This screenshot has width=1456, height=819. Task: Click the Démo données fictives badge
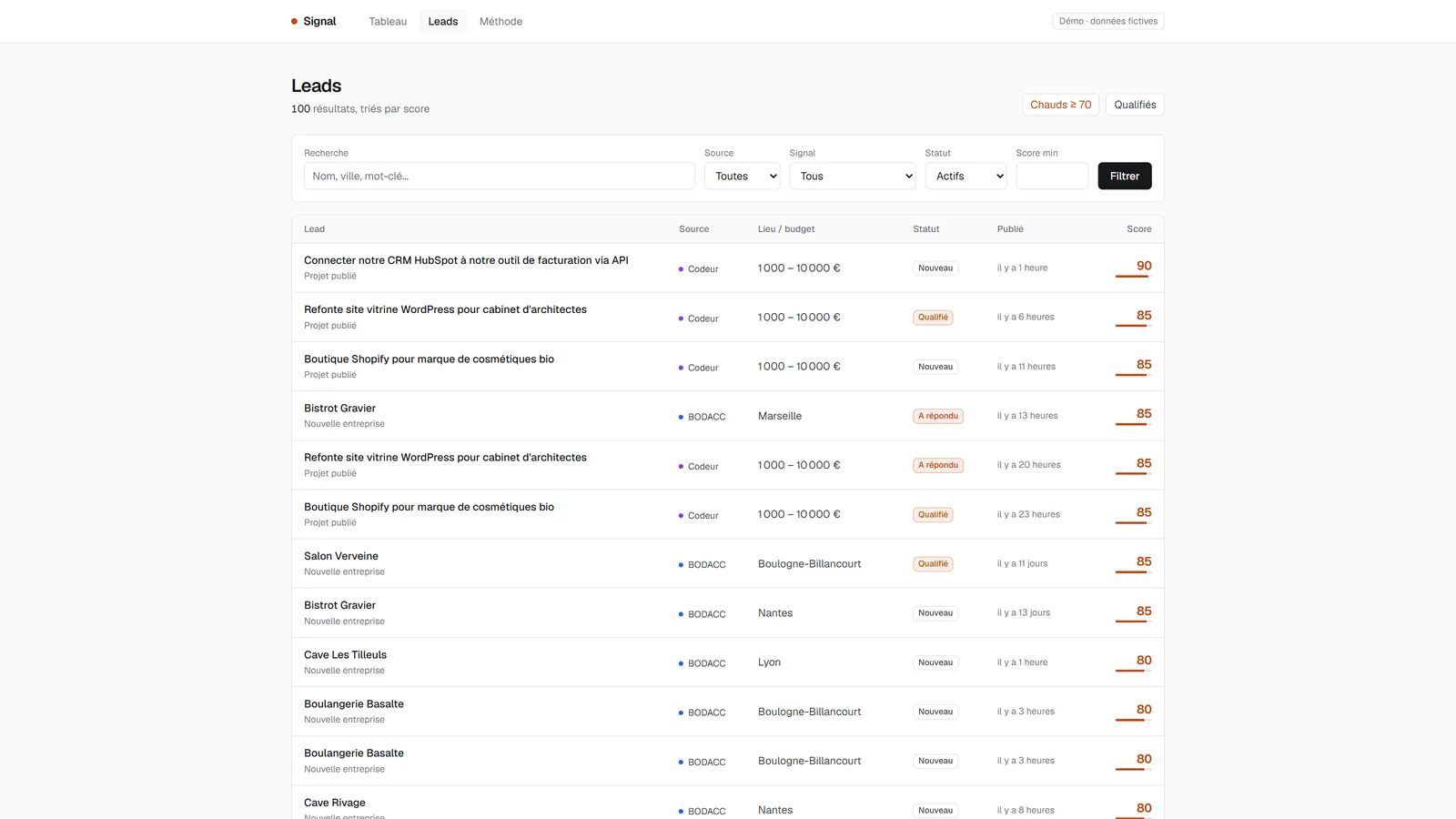click(1108, 21)
